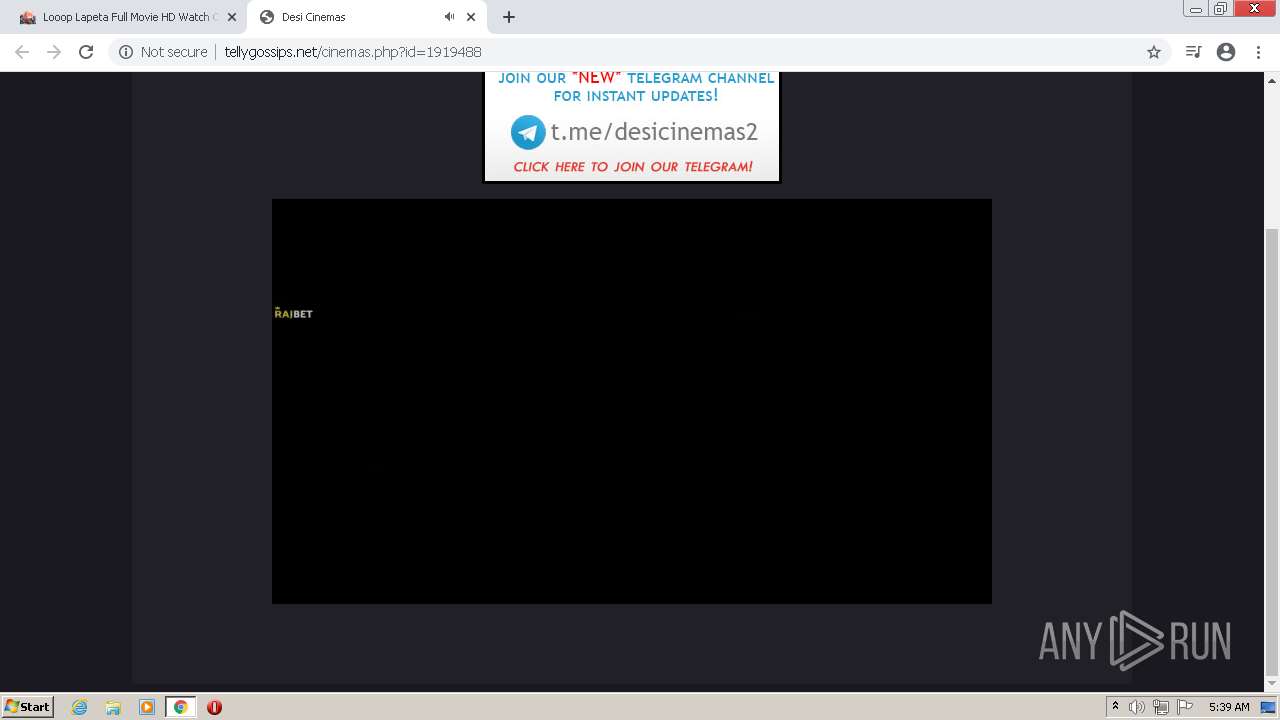Open volume control in system tray
Image resolution: width=1280 pixels, height=720 pixels.
(x=1137, y=707)
